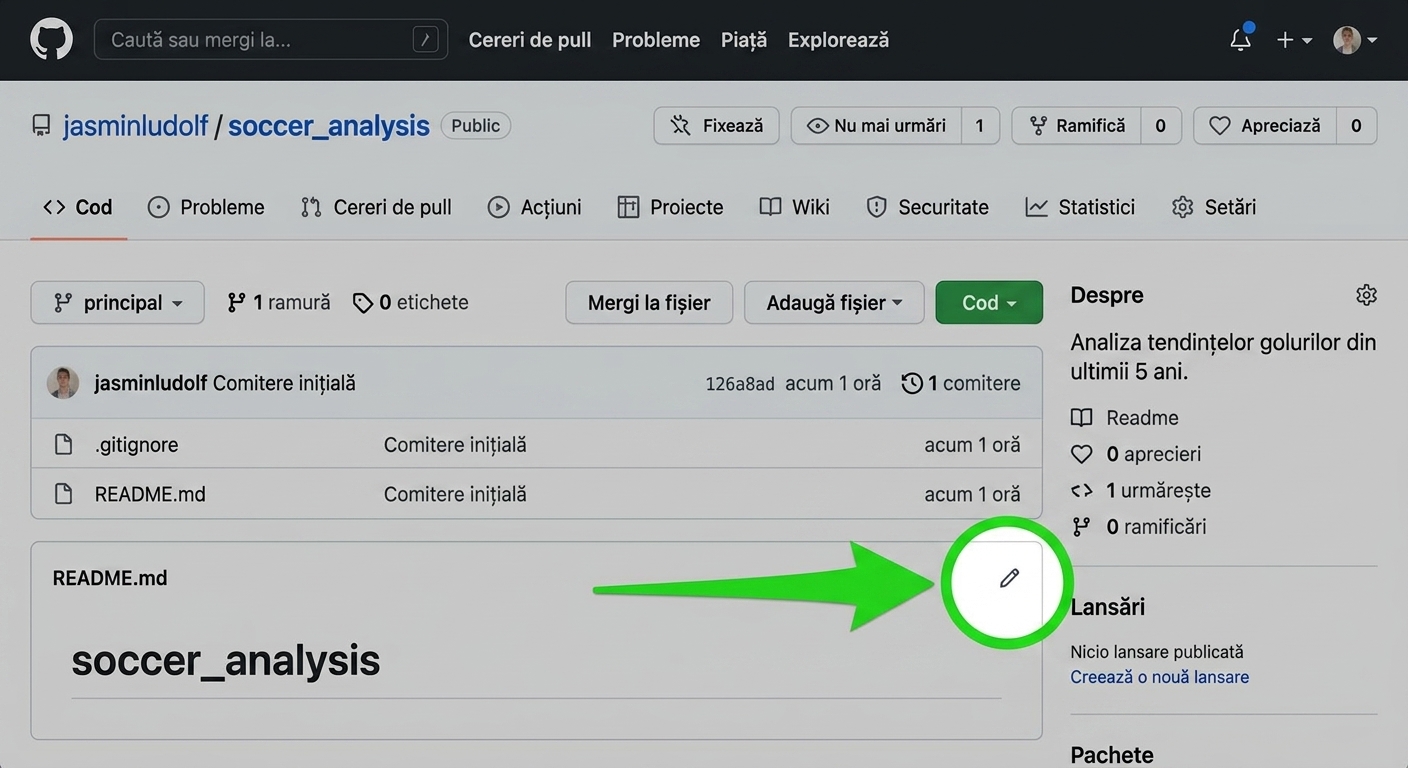Expand the green Cod dropdown
This screenshot has height=768, width=1408.
point(989,302)
